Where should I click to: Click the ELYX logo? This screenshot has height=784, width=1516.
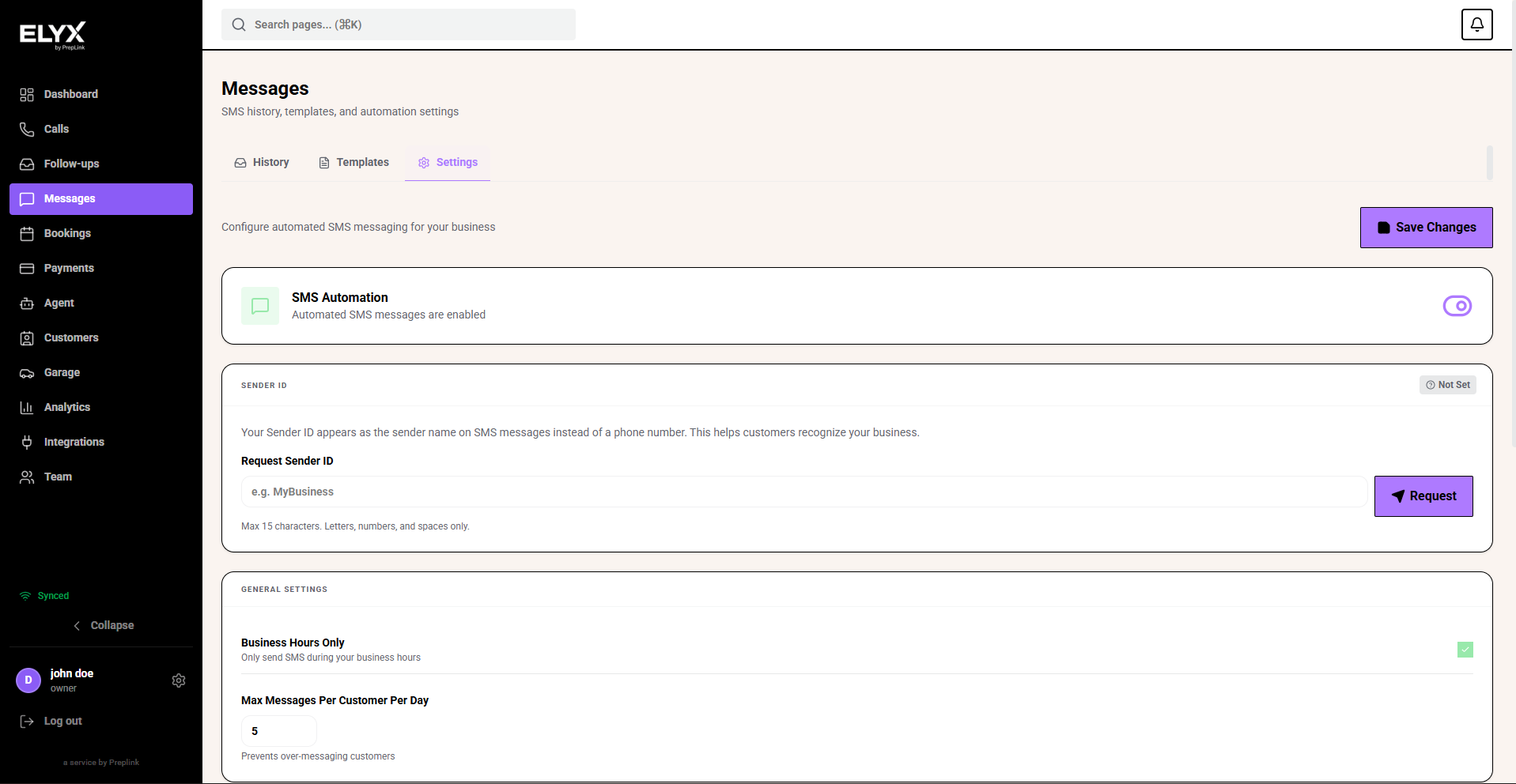click(52, 36)
